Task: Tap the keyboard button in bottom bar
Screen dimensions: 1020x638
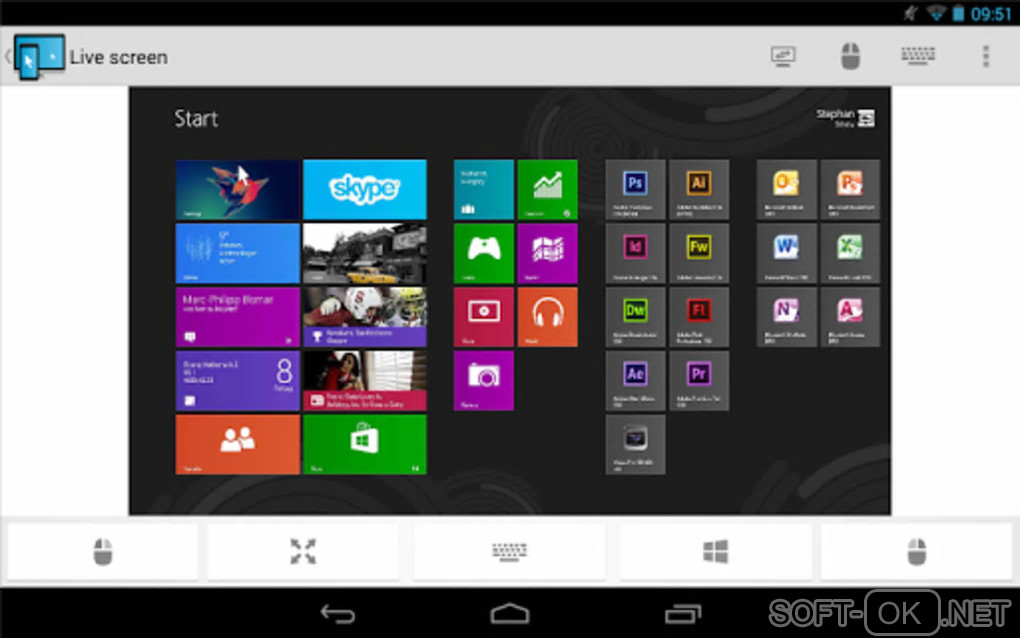Action: point(509,552)
